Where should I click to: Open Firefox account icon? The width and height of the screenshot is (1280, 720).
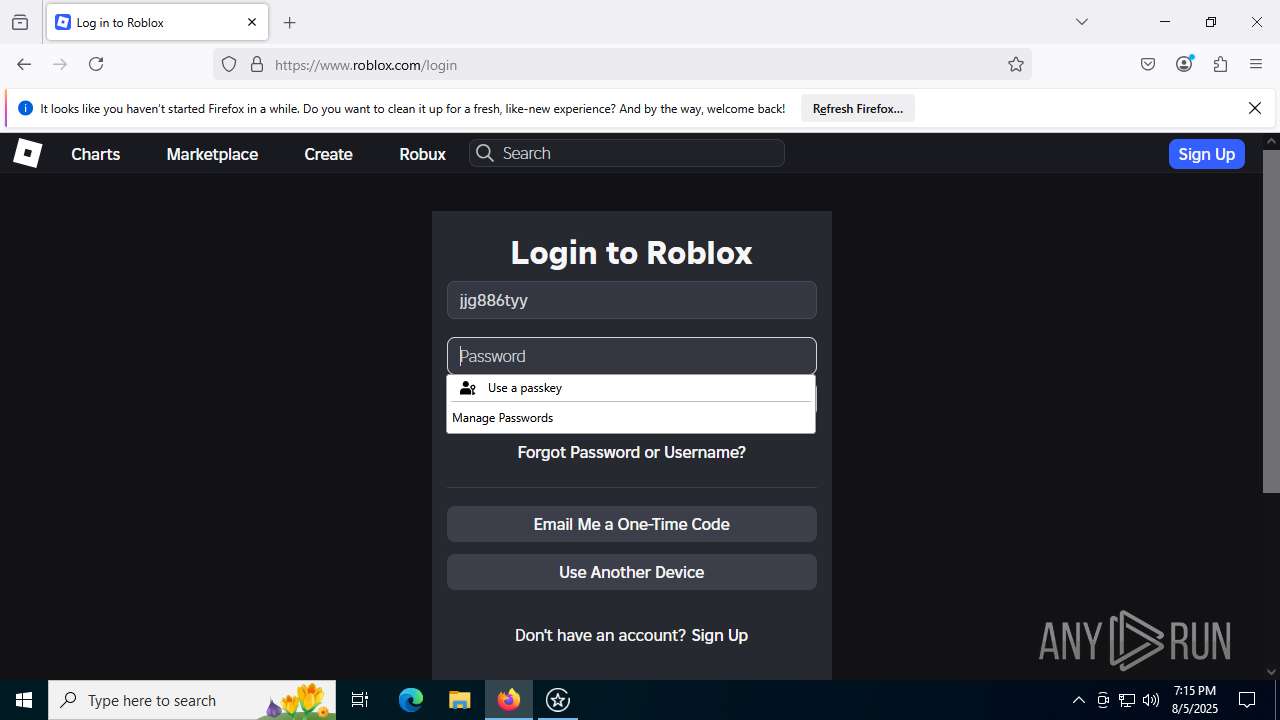pyautogui.click(x=1184, y=64)
